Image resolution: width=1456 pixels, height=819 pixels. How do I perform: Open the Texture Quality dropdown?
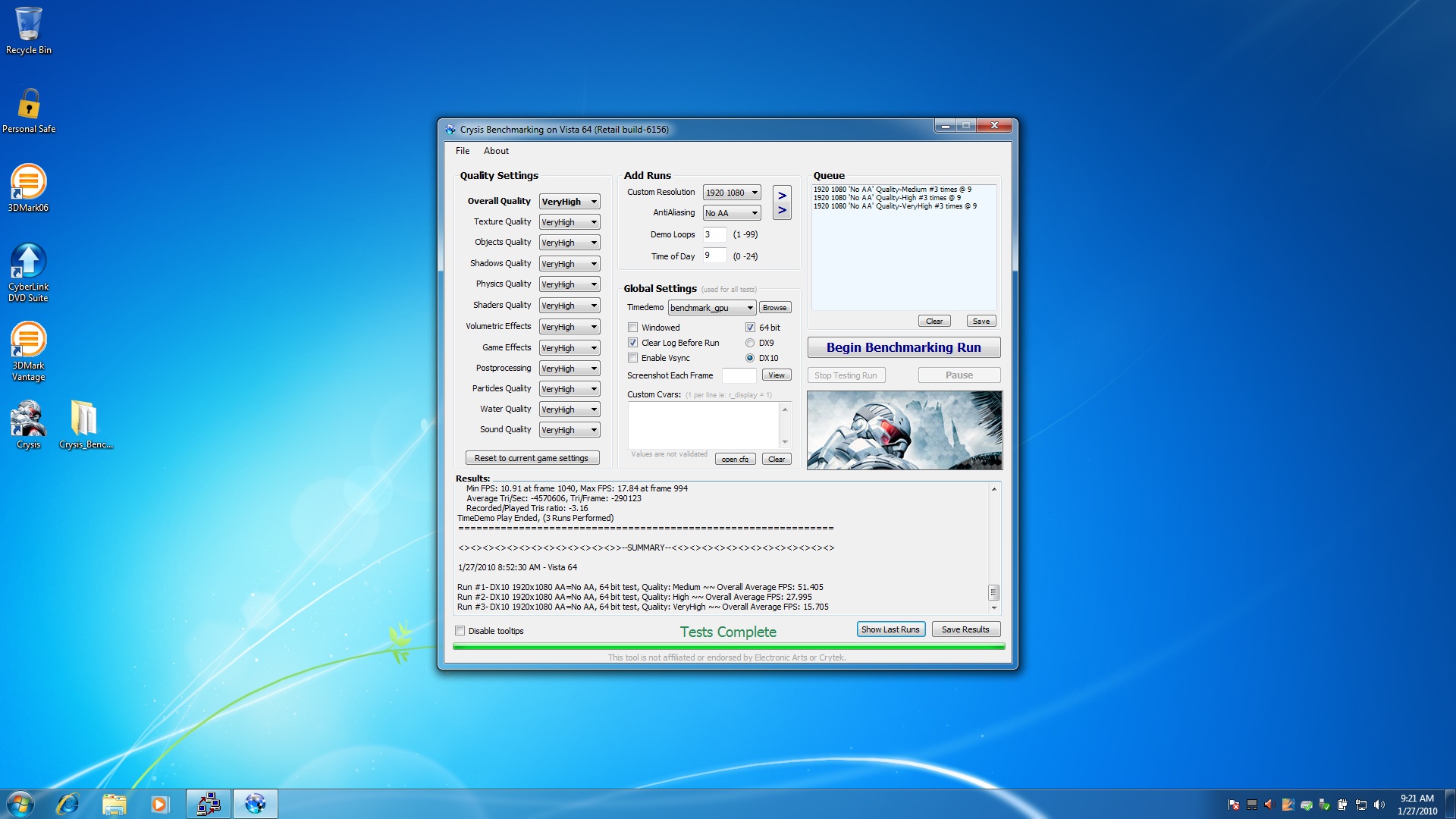pyautogui.click(x=570, y=222)
